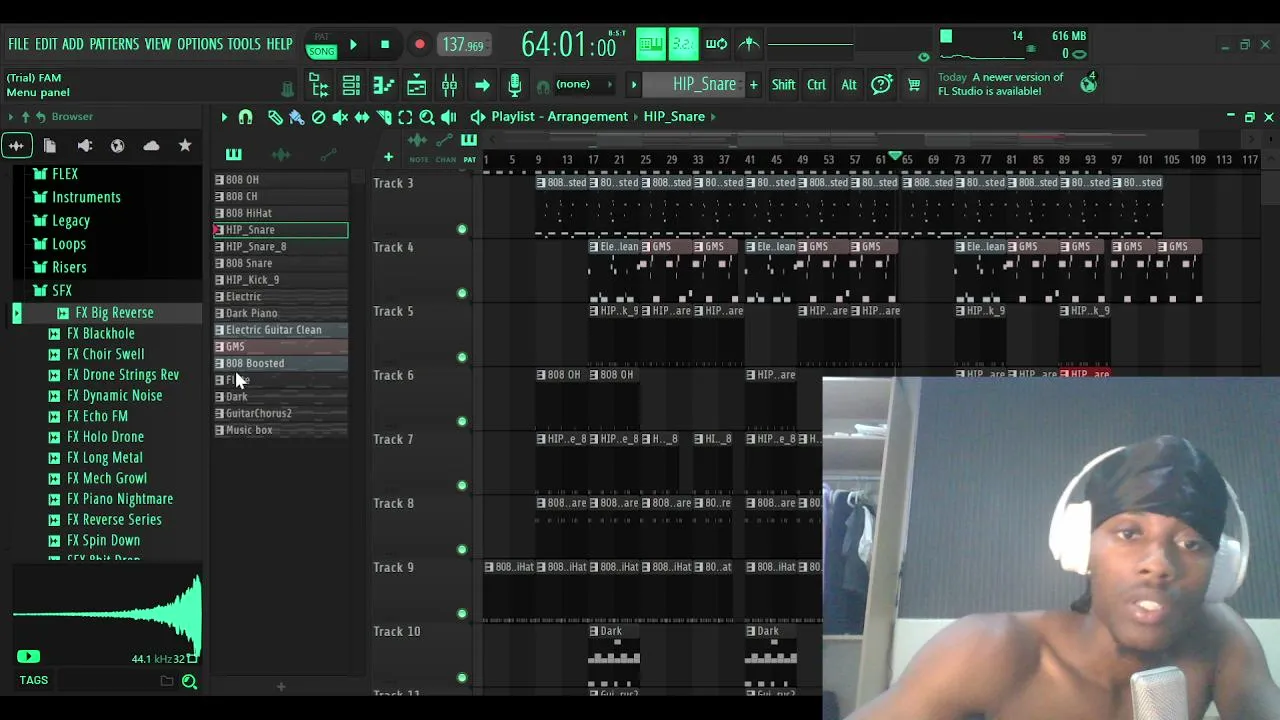The image size is (1280, 720).
Task: Select the Draw pencil tool in Playlist
Action: 275,117
